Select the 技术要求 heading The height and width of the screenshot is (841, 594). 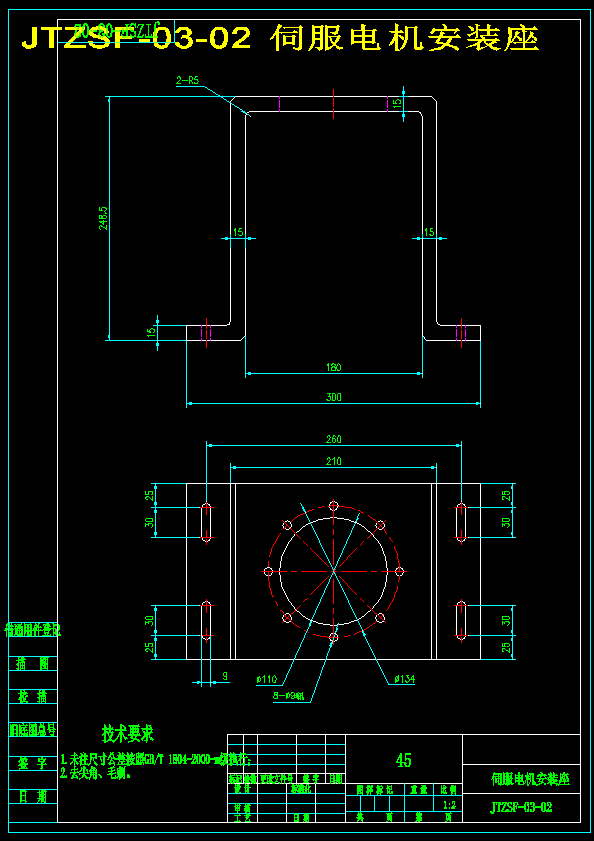[128, 733]
